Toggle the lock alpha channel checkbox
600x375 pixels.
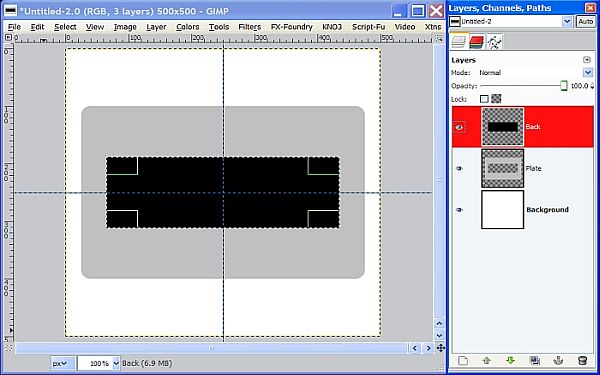pos(496,99)
